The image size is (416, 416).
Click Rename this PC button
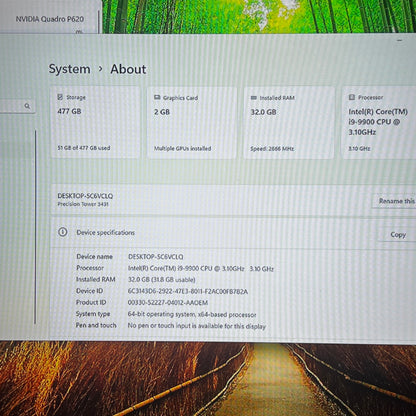click(x=394, y=201)
